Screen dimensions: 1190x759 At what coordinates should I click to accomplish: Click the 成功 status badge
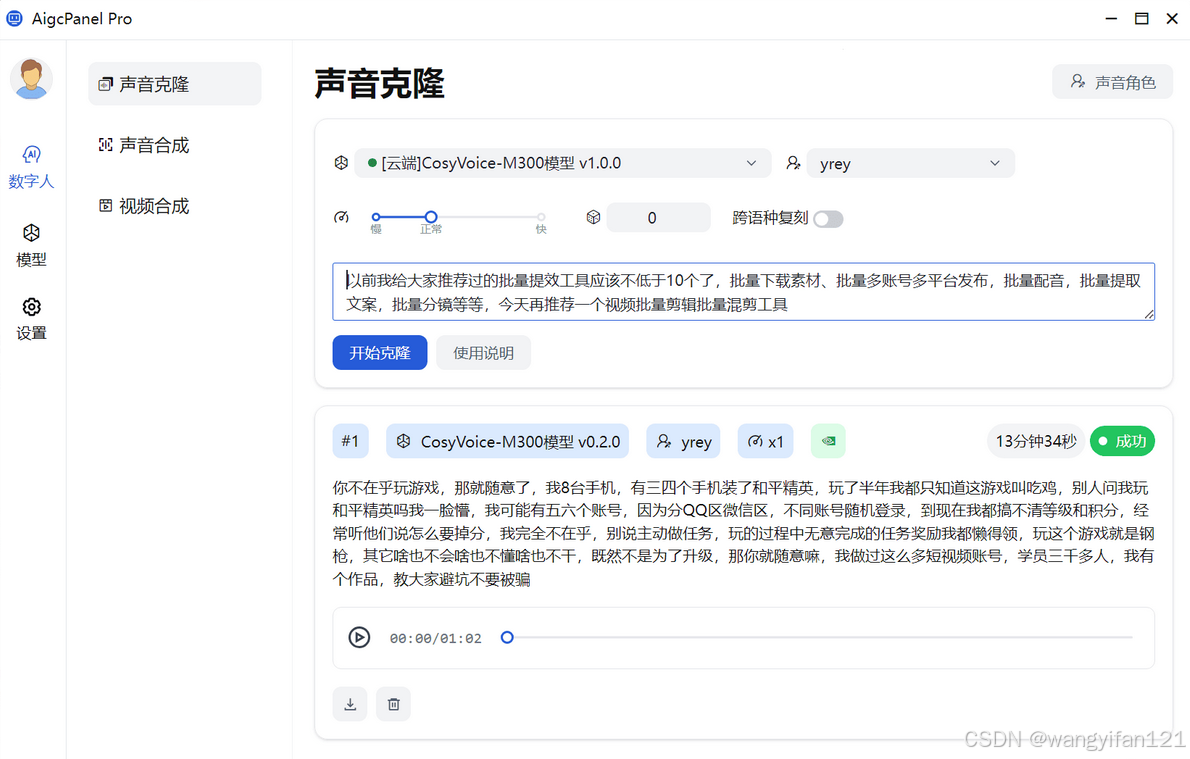tap(1122, 441)
